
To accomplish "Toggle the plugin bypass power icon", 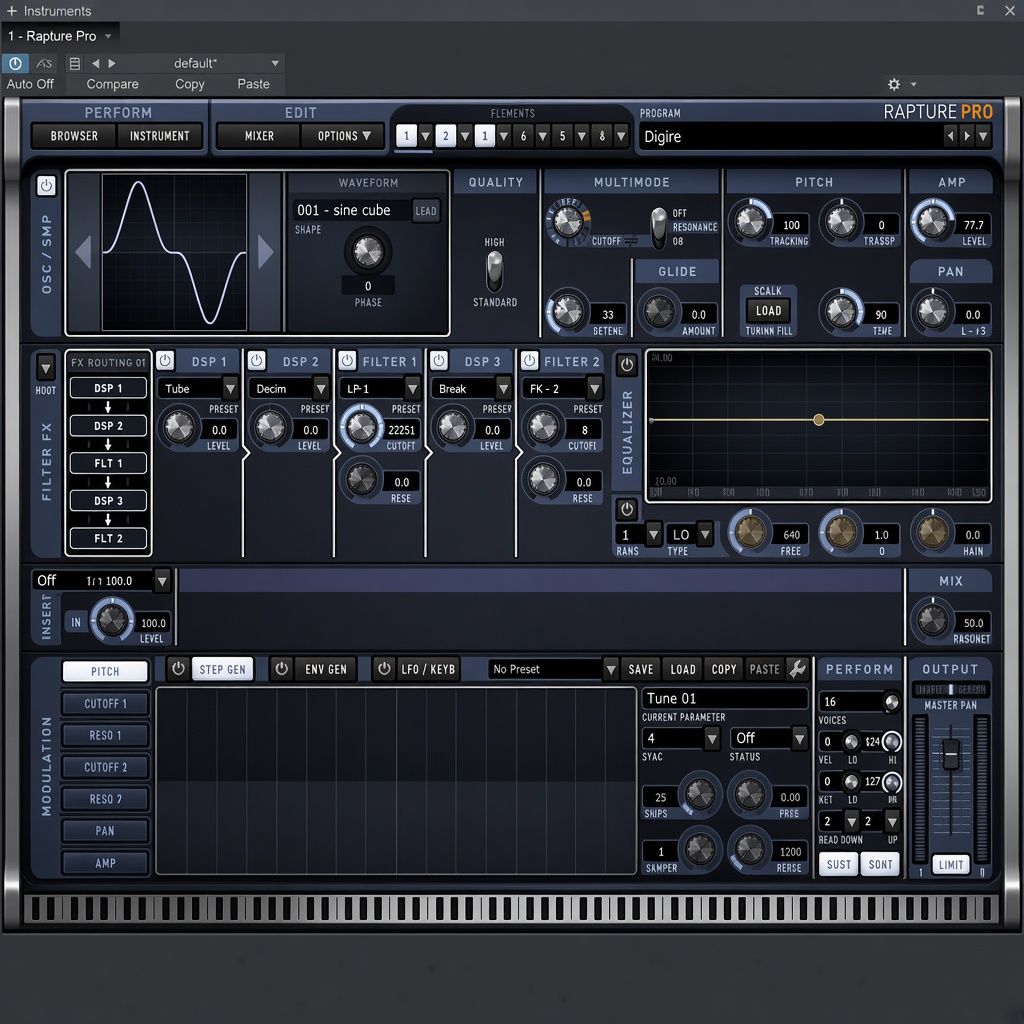I will tap(15, 63).
